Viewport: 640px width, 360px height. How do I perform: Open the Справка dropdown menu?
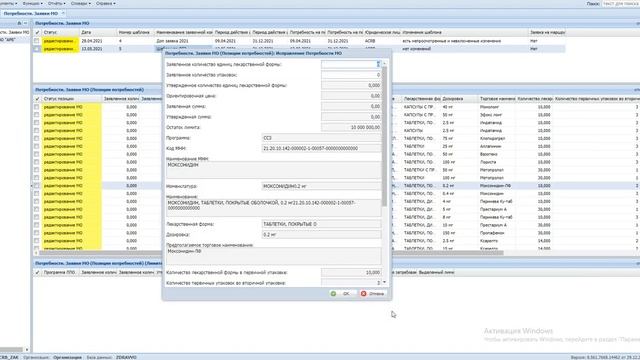point(105,3)
